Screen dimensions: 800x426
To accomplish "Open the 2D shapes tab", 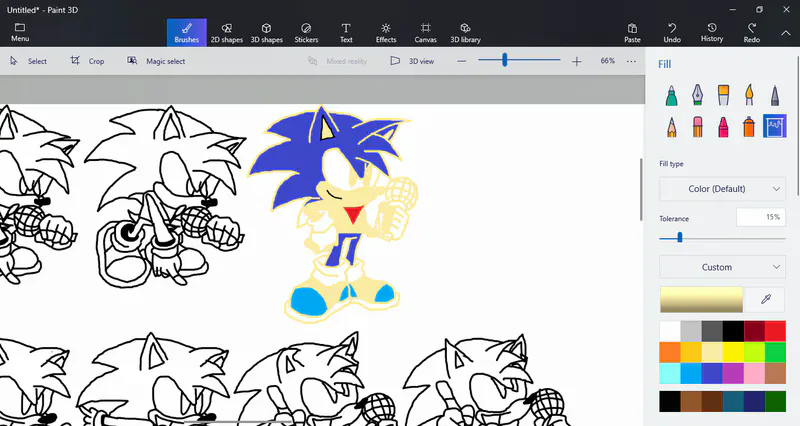I will tap(227, 33).
